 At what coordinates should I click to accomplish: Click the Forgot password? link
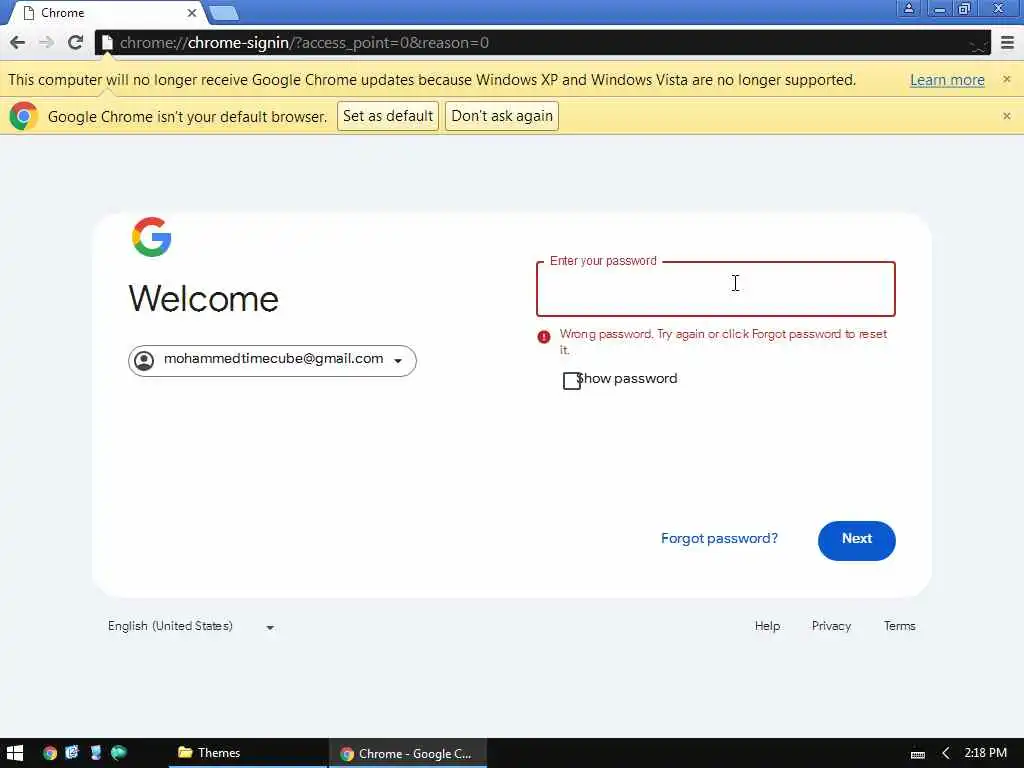click(x=719, y=539)
